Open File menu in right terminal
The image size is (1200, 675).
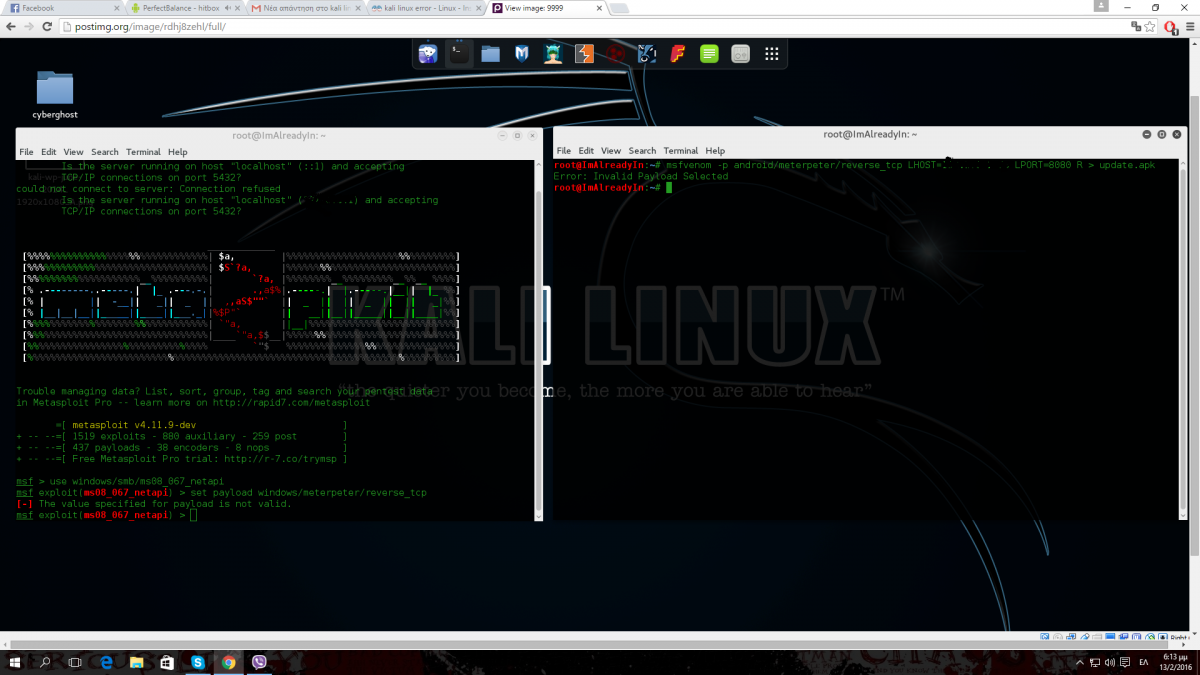click(564, 151)
